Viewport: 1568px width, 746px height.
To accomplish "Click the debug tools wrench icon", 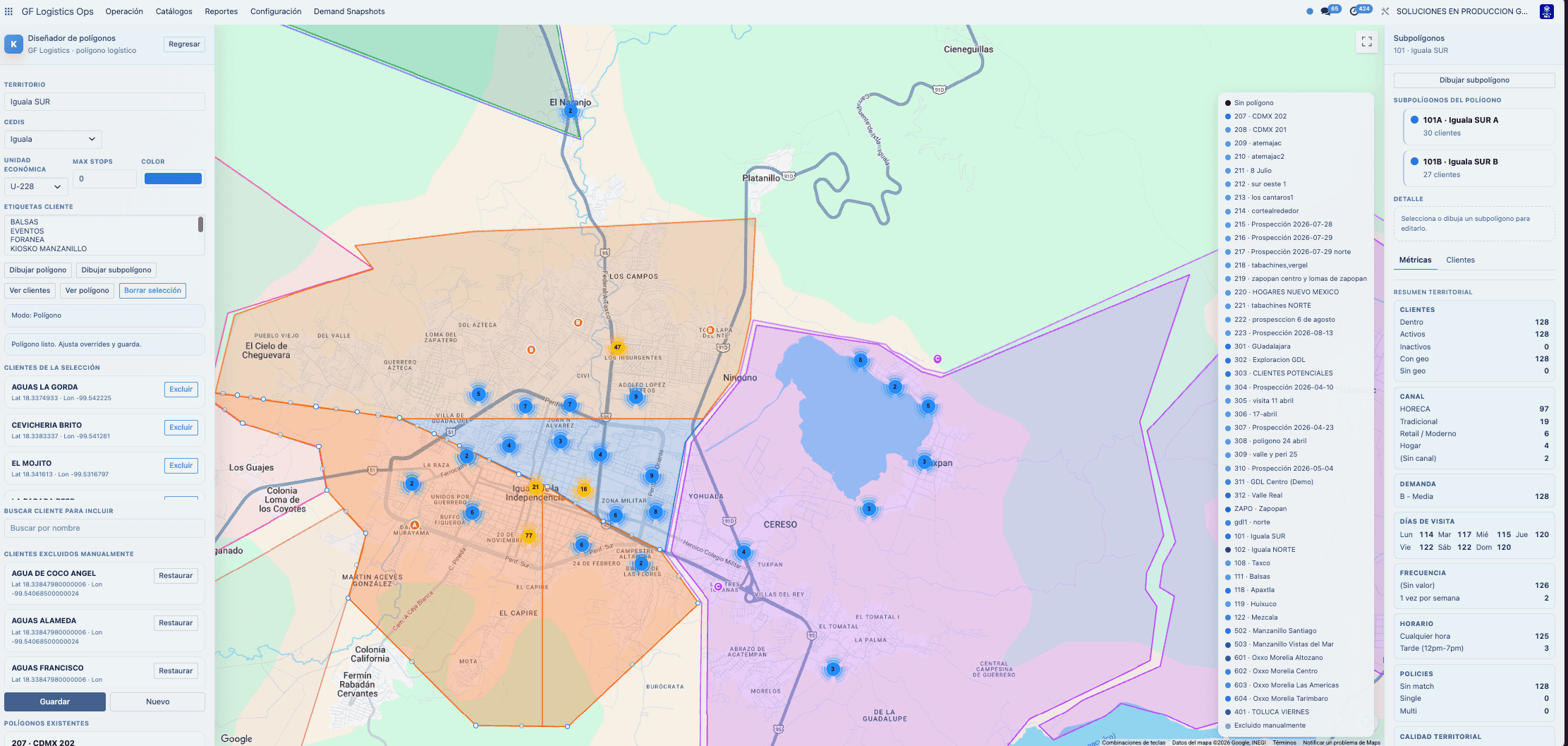I will pyautogui.click(x=1385, y=11).
